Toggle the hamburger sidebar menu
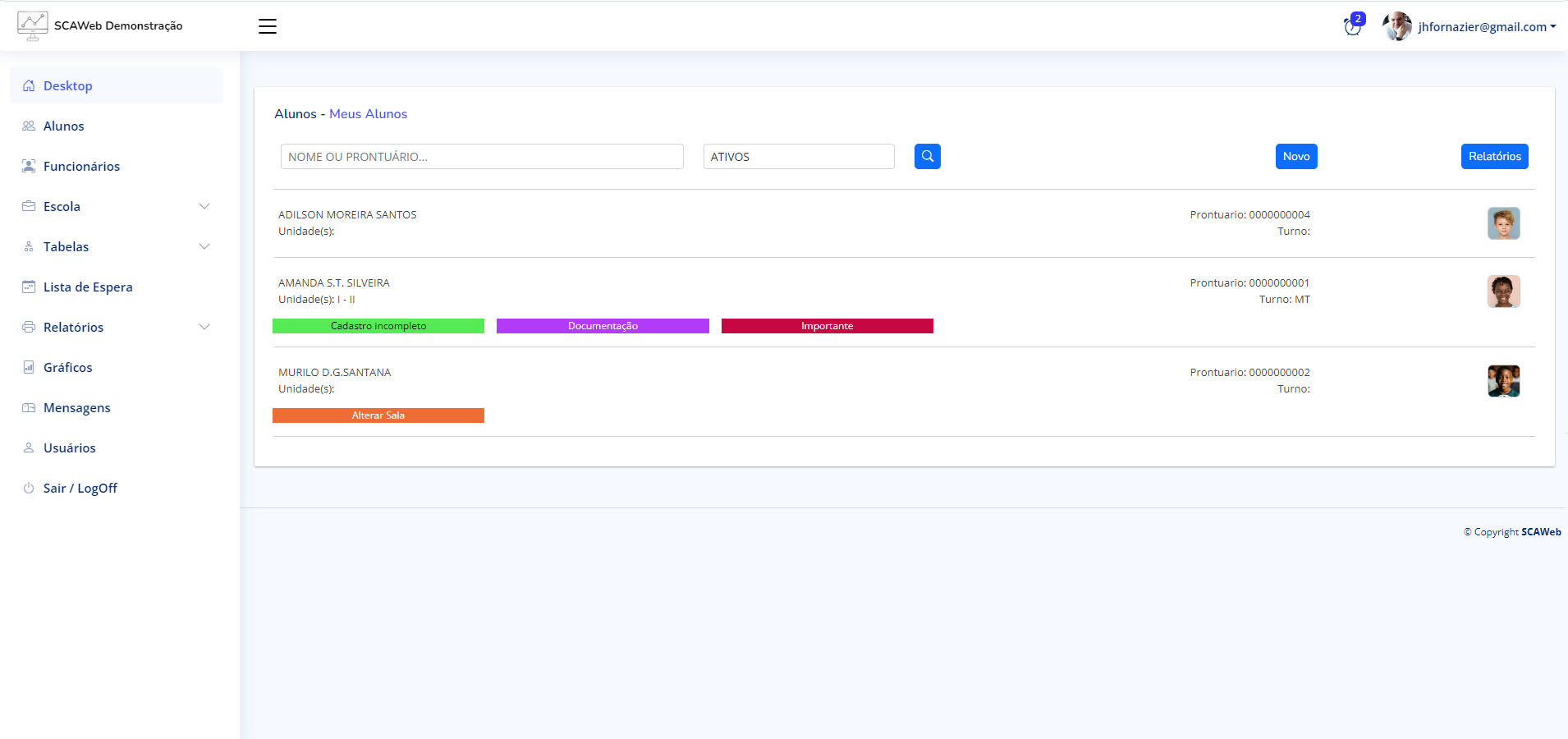Screen dimensions: 1568x739 click(268, 26)
